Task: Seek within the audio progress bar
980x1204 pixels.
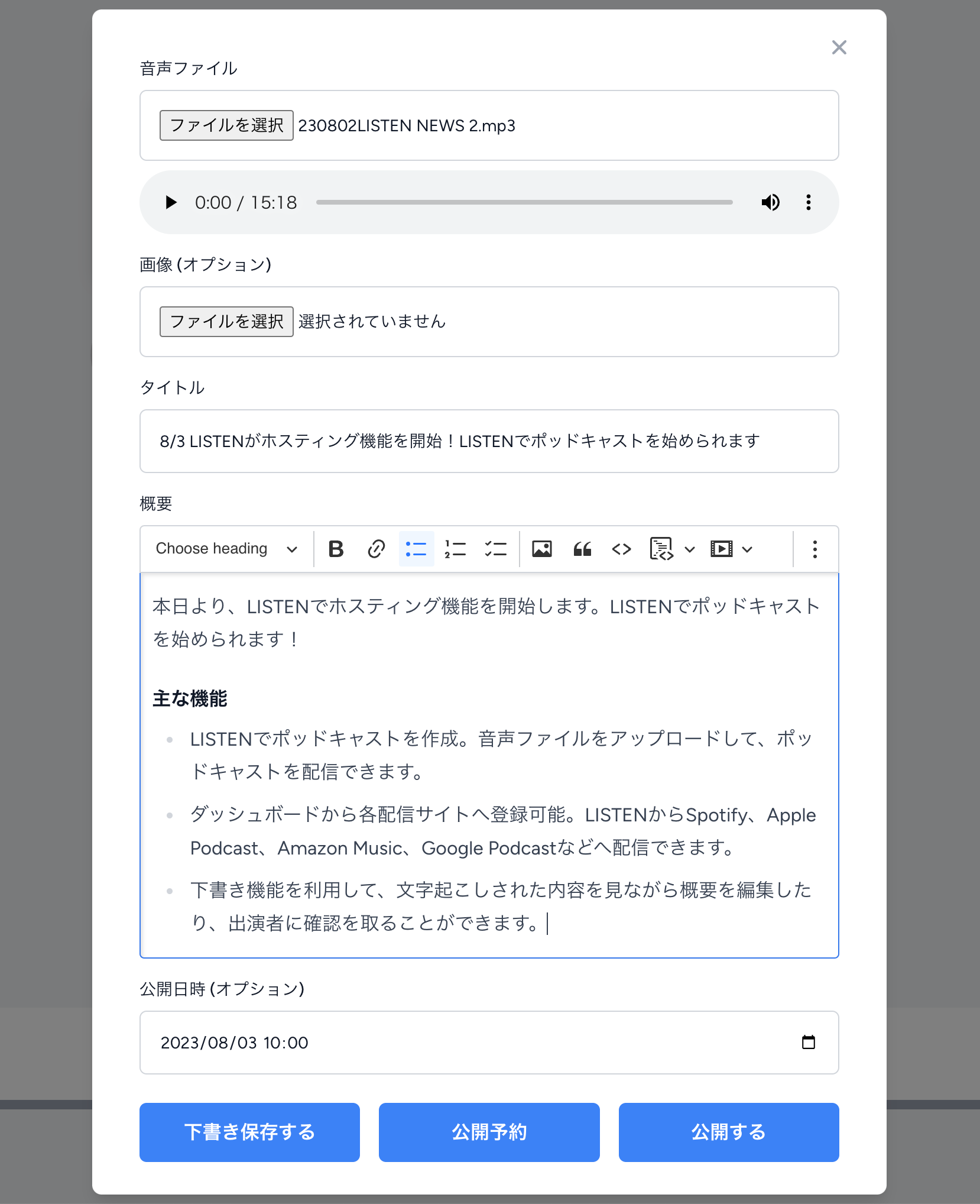Action: click(x=524, y=202)
